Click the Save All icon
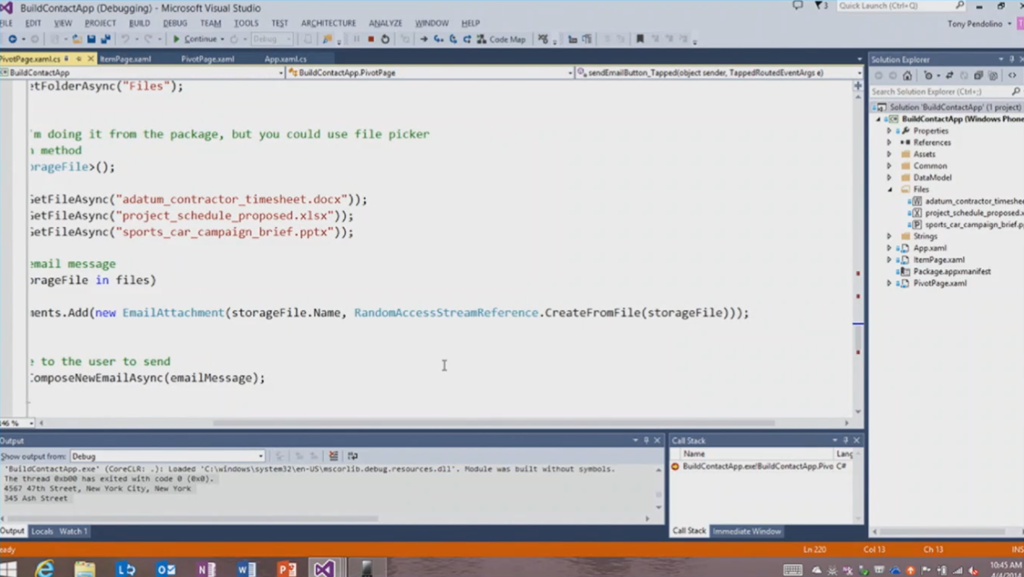Image resolution: width=1024 pixels, height=577 pixels. pyautogui.click(x=105, y=39)
